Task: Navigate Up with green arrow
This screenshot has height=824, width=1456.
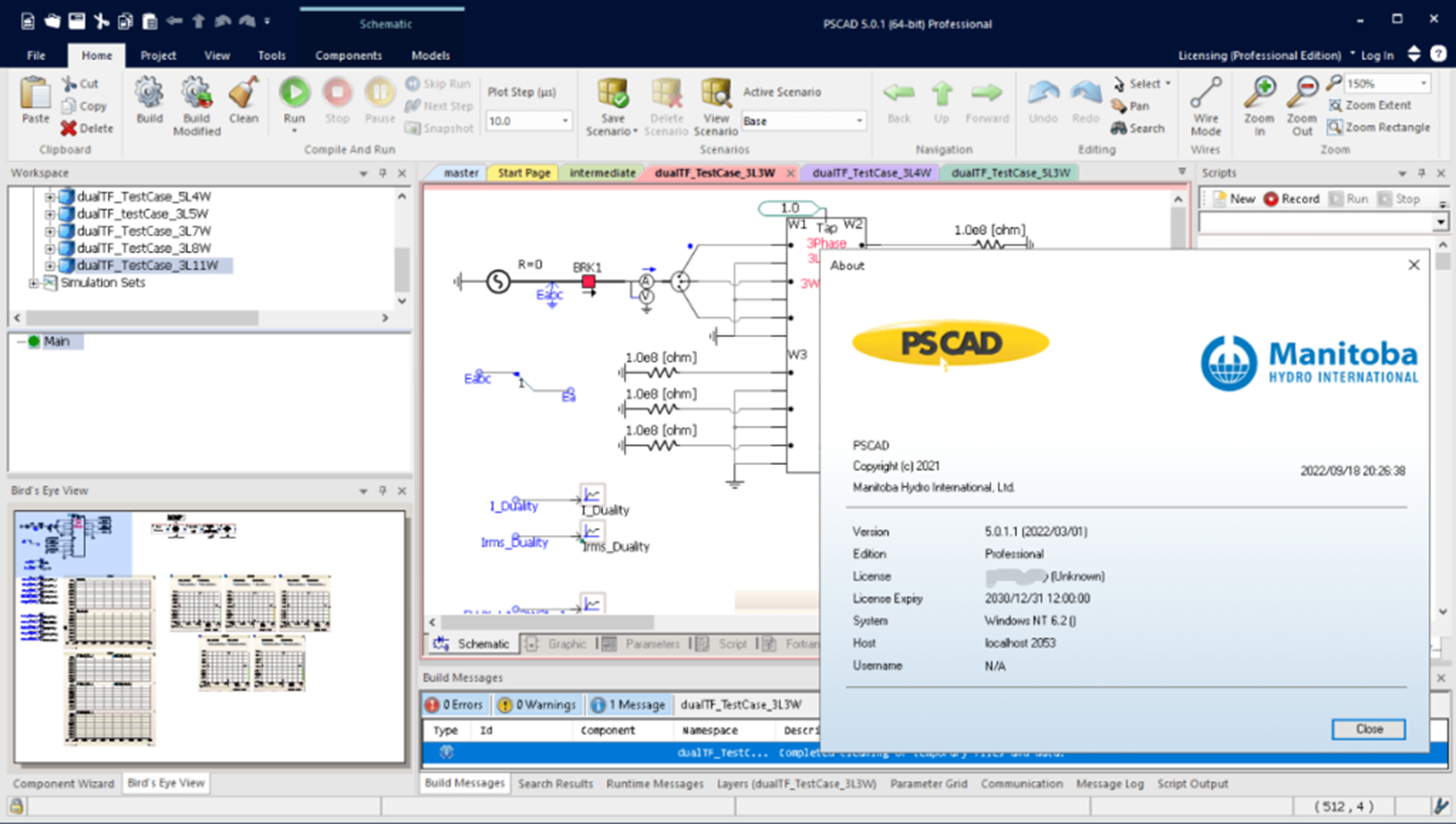Action: (x=942, y=92)
